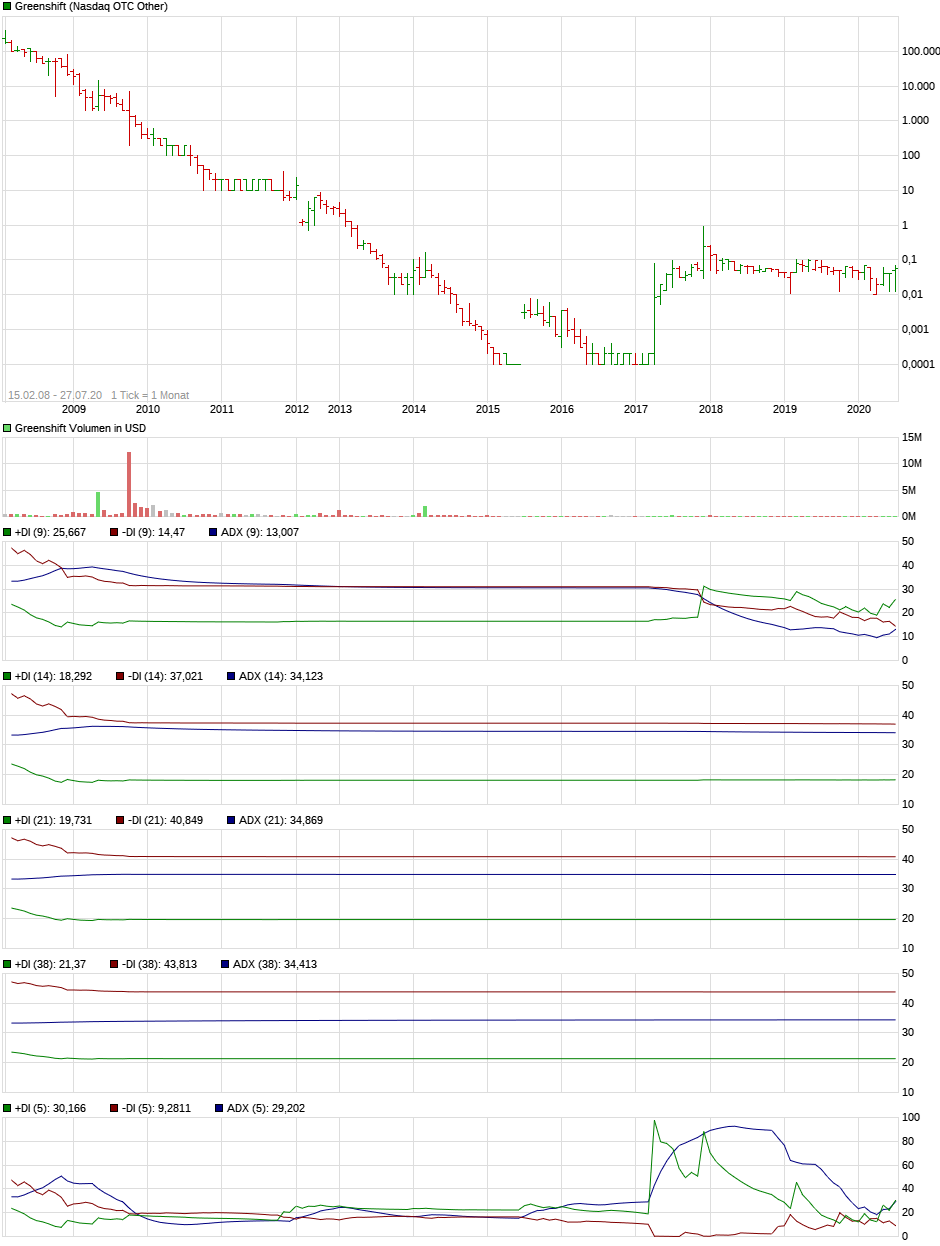Viewport: 940px width, 1246px height.
Task: Click the green swatch beside Greenshift Volumen in USD
Action: [7, 428]
